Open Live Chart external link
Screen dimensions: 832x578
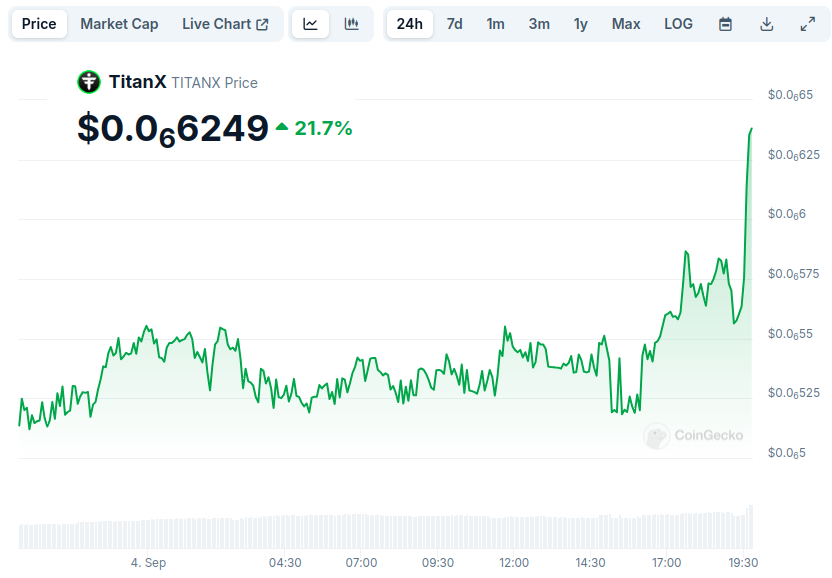click(x=225, y=24)
